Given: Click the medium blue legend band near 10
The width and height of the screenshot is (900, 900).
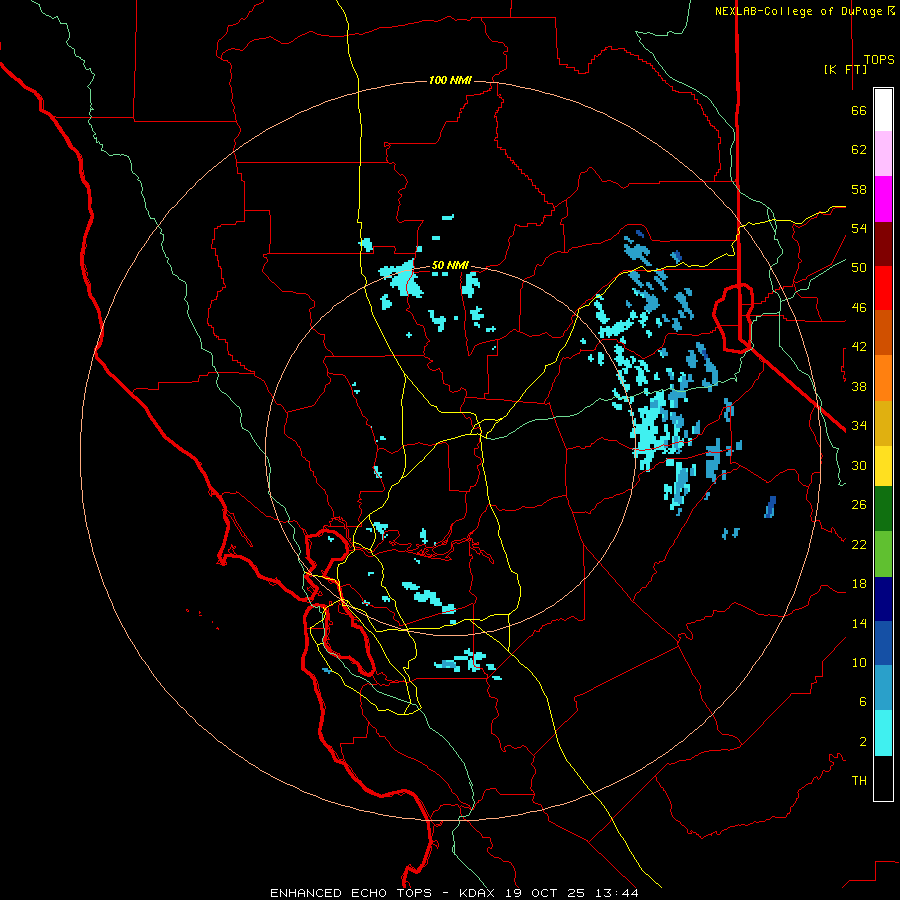Looking at the screenshot, I should point(883,643).
